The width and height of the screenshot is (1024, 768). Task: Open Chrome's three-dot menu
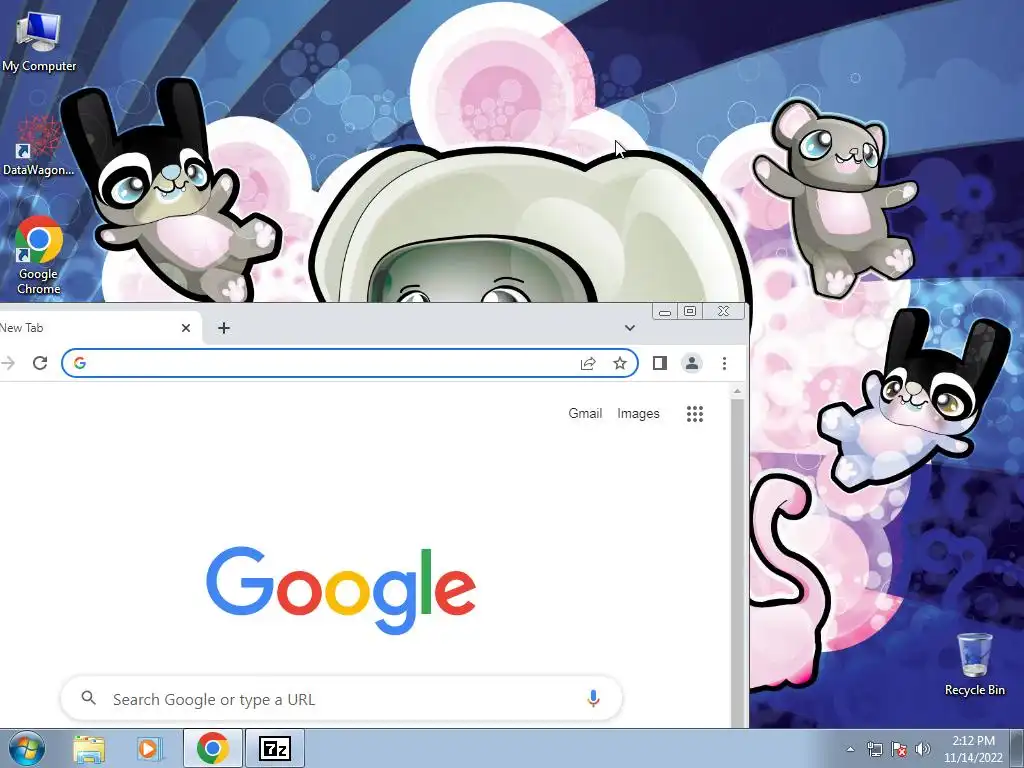tap(724, 363)
